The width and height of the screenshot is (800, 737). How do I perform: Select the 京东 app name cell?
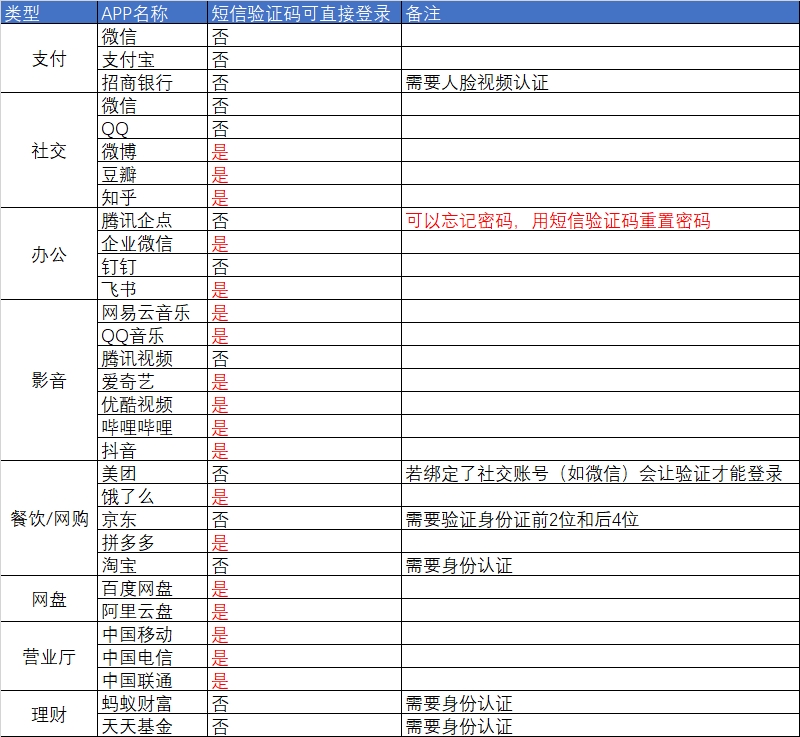(x=153, y=518)
